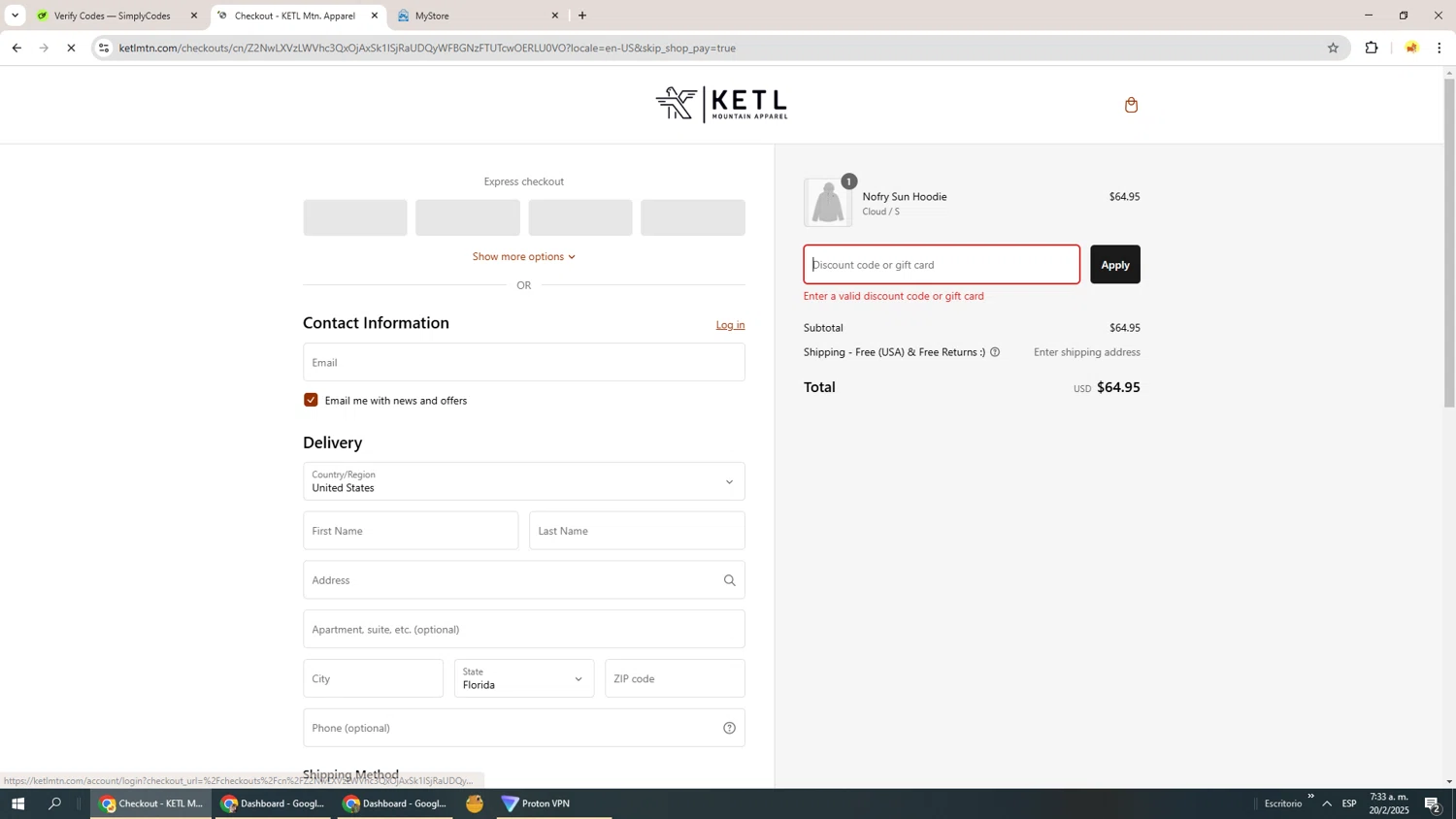Select the Checkout KETL Mtn. Apparel tab

294,16
